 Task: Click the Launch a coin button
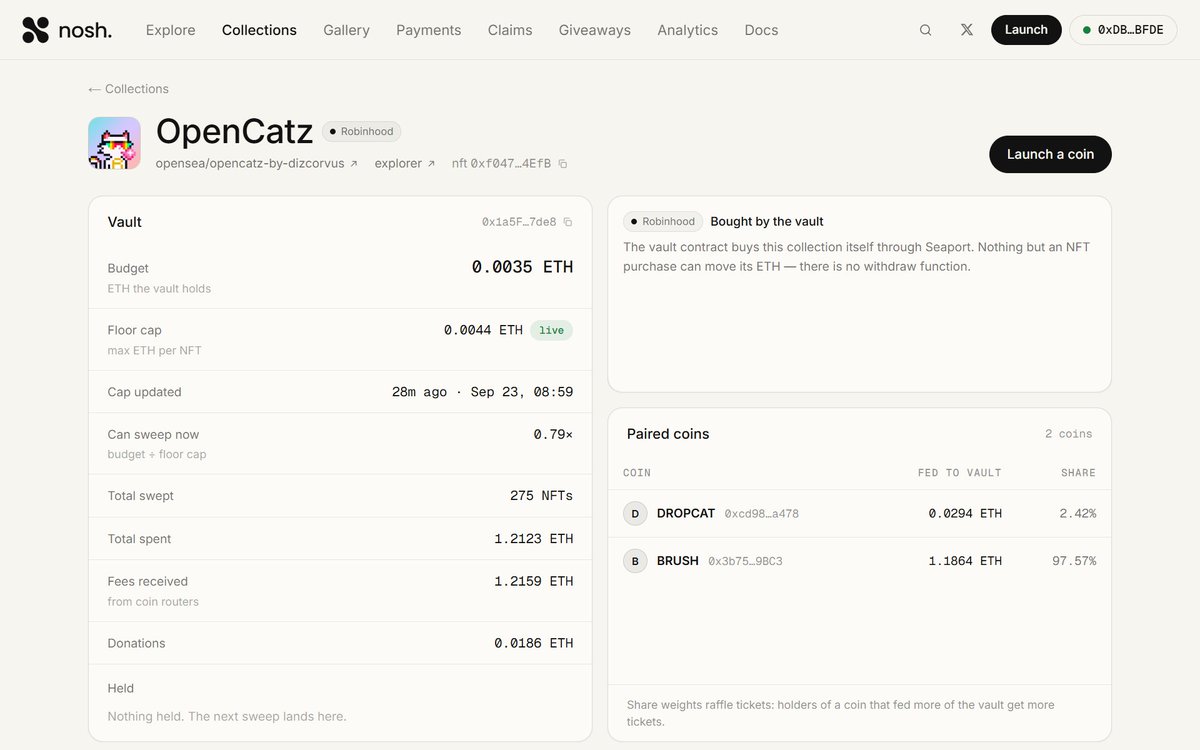coord(1050,154)
